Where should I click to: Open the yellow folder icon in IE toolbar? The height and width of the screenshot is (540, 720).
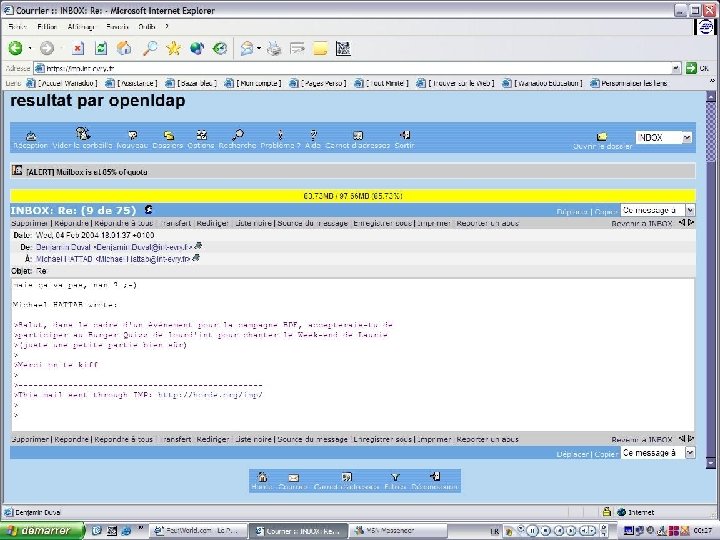point(321,48)
